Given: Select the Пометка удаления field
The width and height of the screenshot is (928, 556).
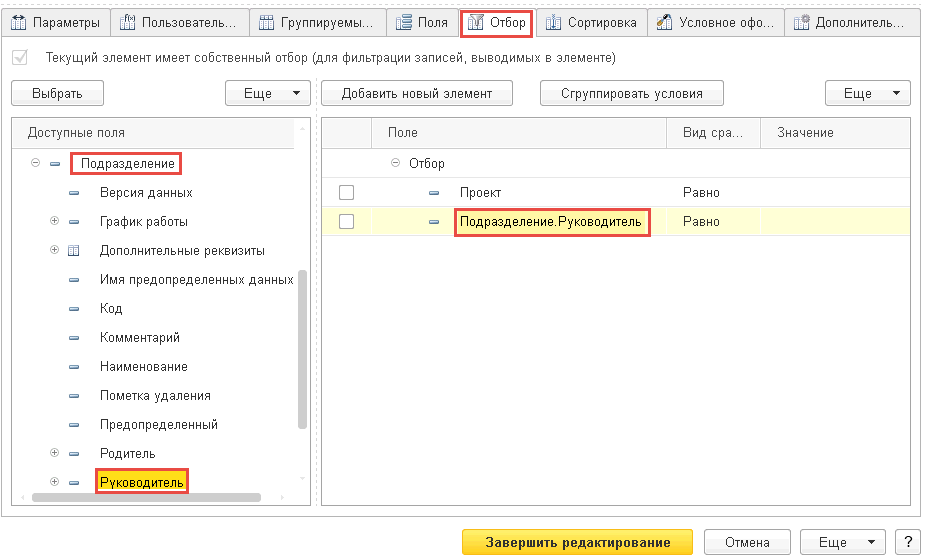Looking at the screenshot, I should 155,396.
